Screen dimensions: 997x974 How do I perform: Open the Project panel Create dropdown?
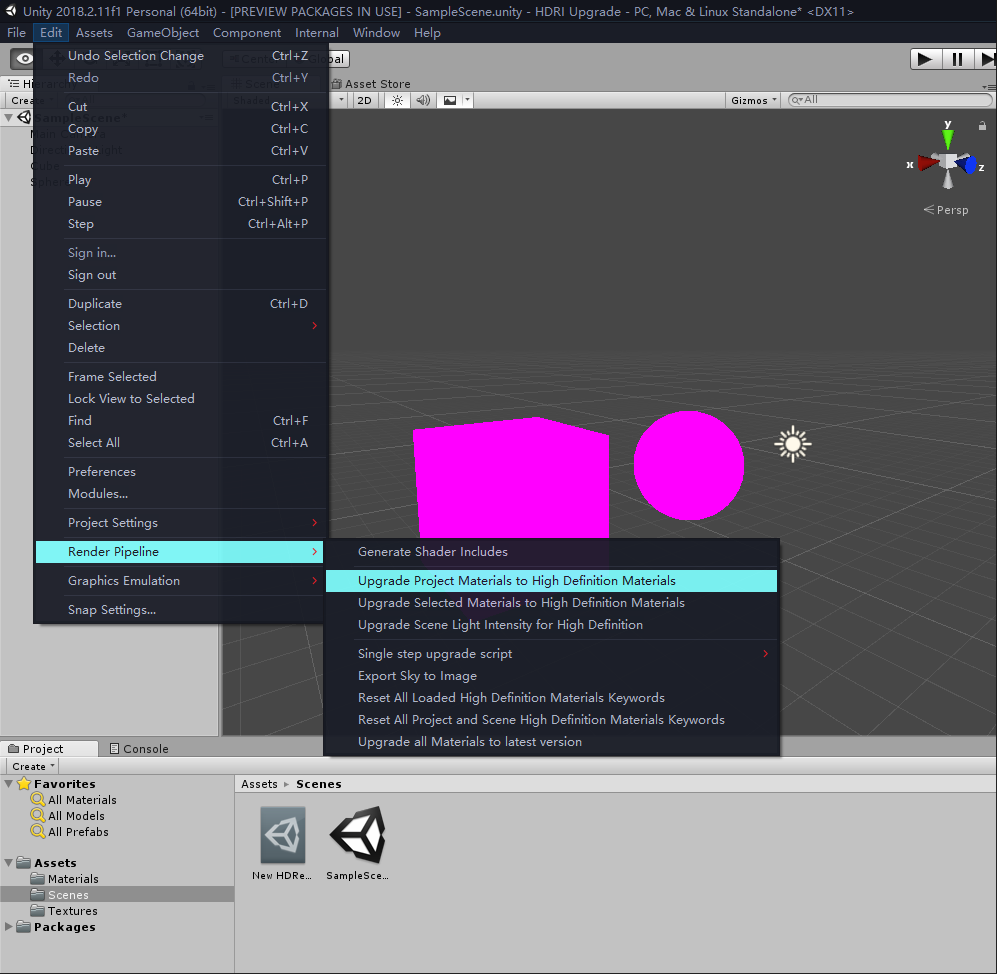click(33, 766)
